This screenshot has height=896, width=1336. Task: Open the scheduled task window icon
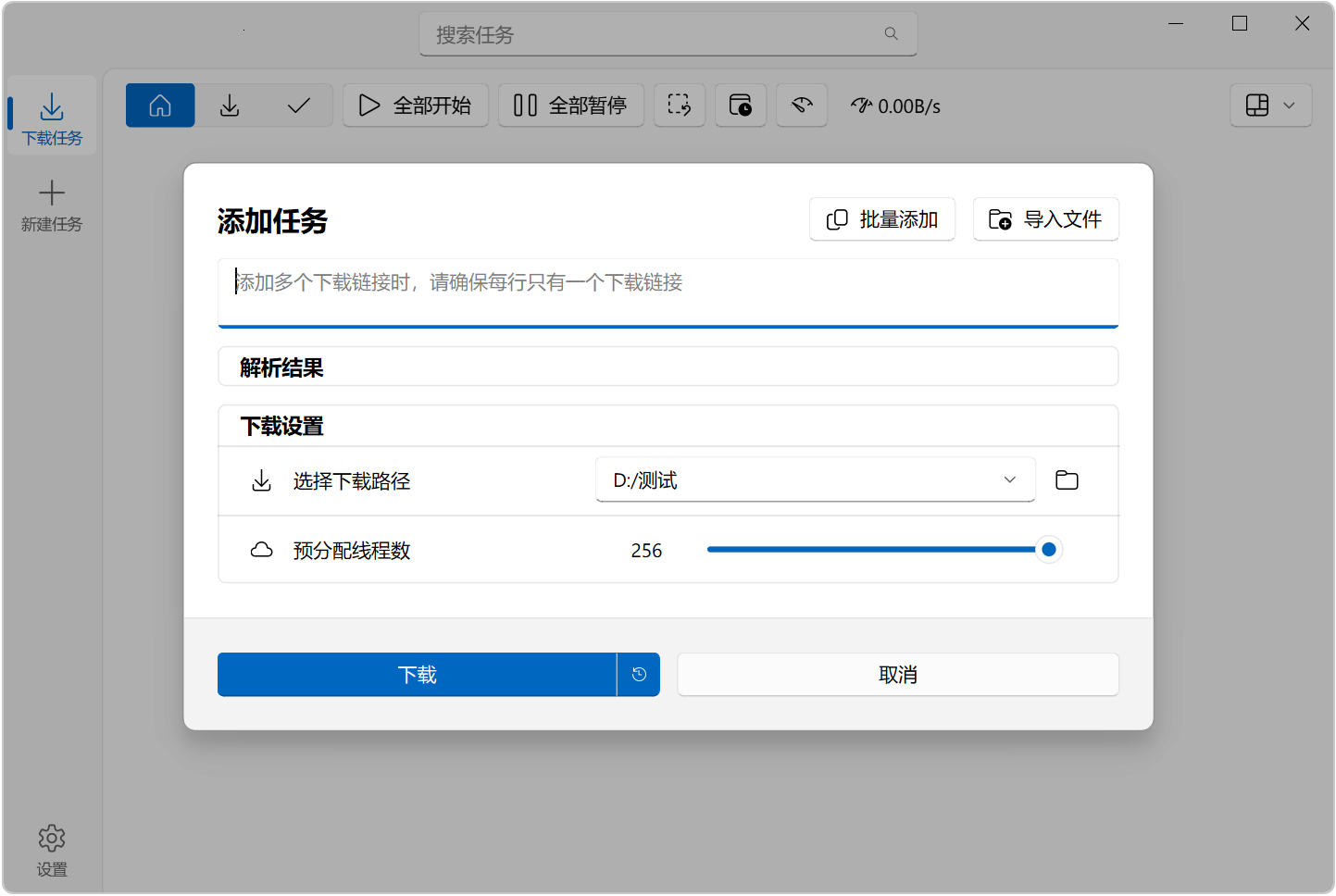click(x=741, y=106)
